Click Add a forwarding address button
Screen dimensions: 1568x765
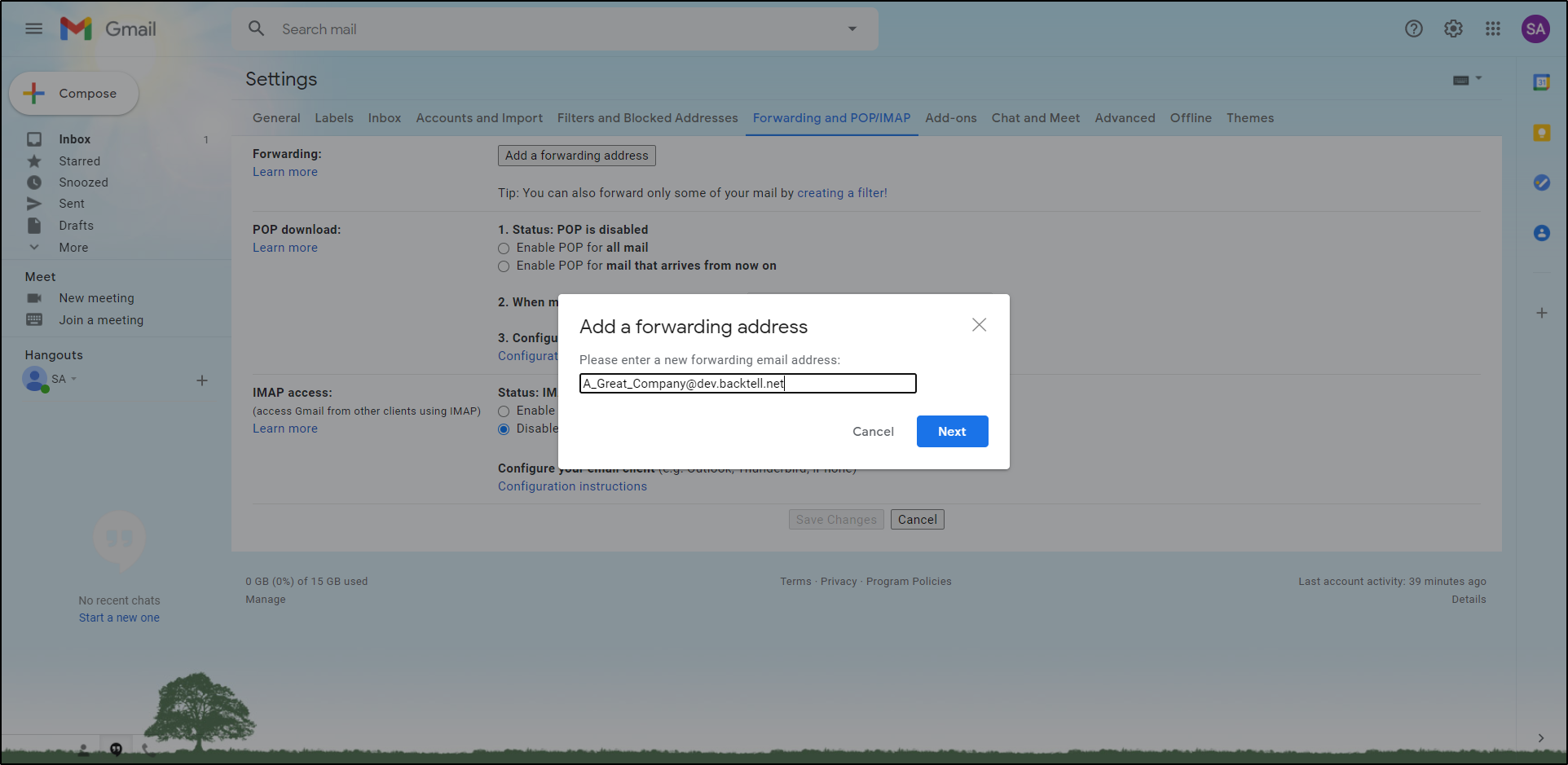pos(577,156)
